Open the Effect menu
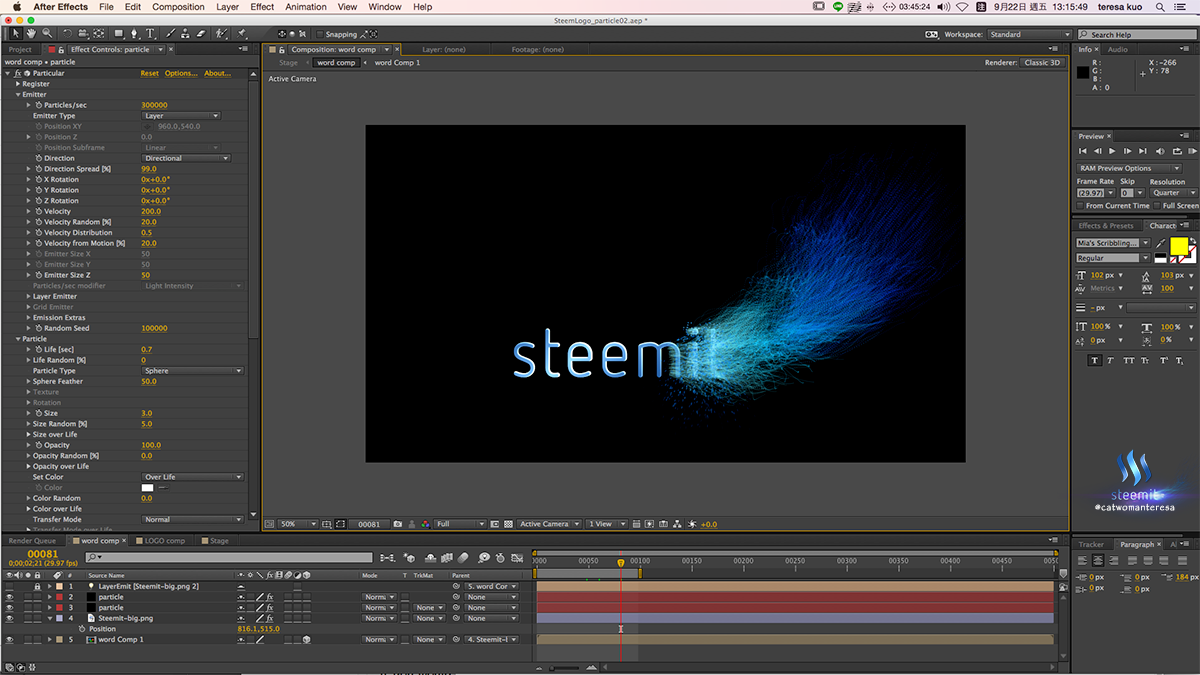The height and width of the screenshot is (675, 1200). click(x=262, y=7)
